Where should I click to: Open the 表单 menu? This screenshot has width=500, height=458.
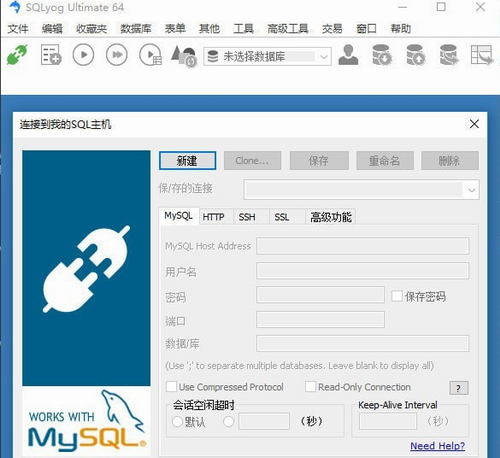[175, 29]
